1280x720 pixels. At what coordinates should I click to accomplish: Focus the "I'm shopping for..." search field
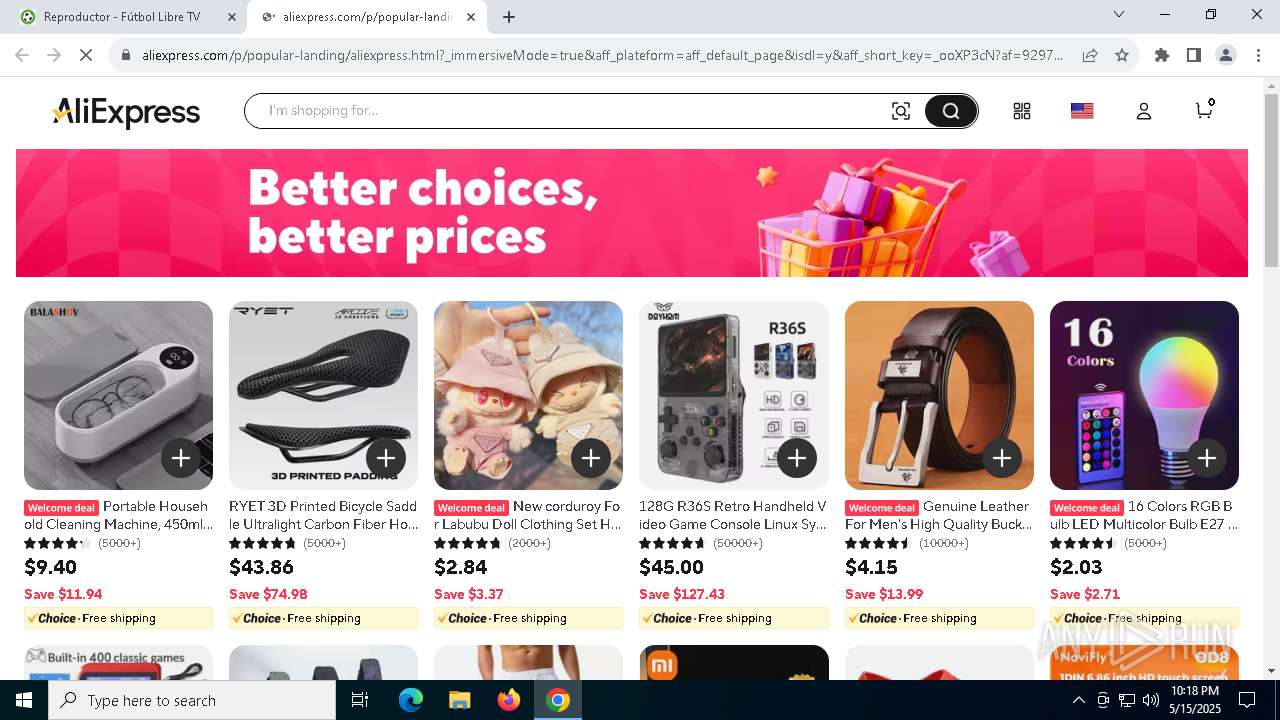(x=570, y=111)
